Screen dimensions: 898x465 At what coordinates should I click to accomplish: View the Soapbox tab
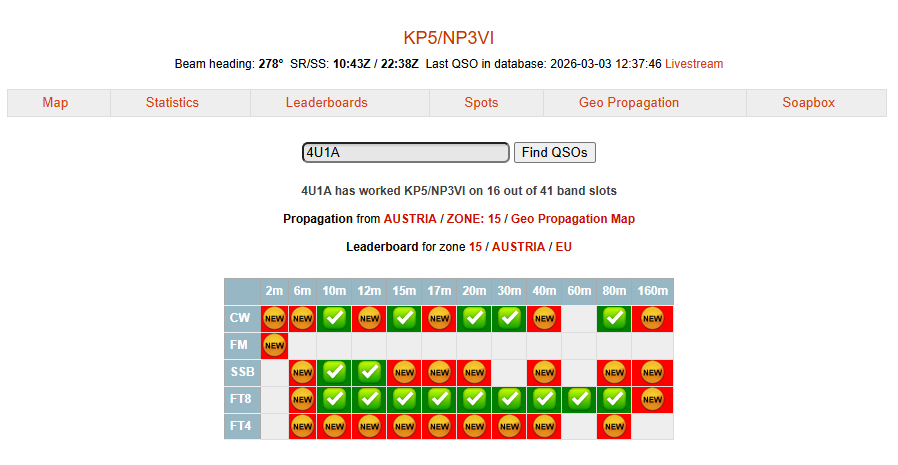pos(808,103)
